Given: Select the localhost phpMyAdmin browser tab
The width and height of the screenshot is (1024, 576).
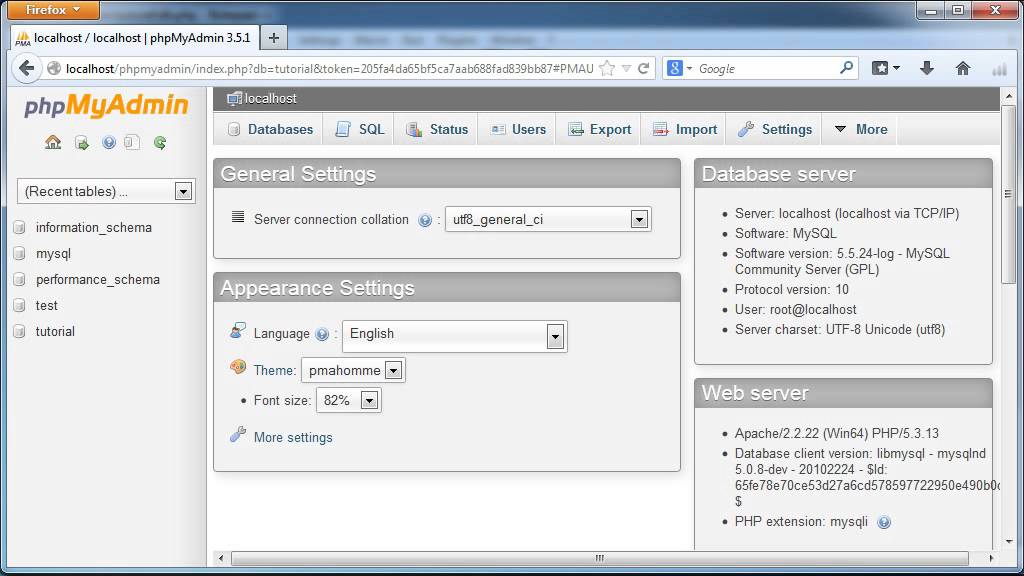Looking at the screenshot, I should point(135,38).
